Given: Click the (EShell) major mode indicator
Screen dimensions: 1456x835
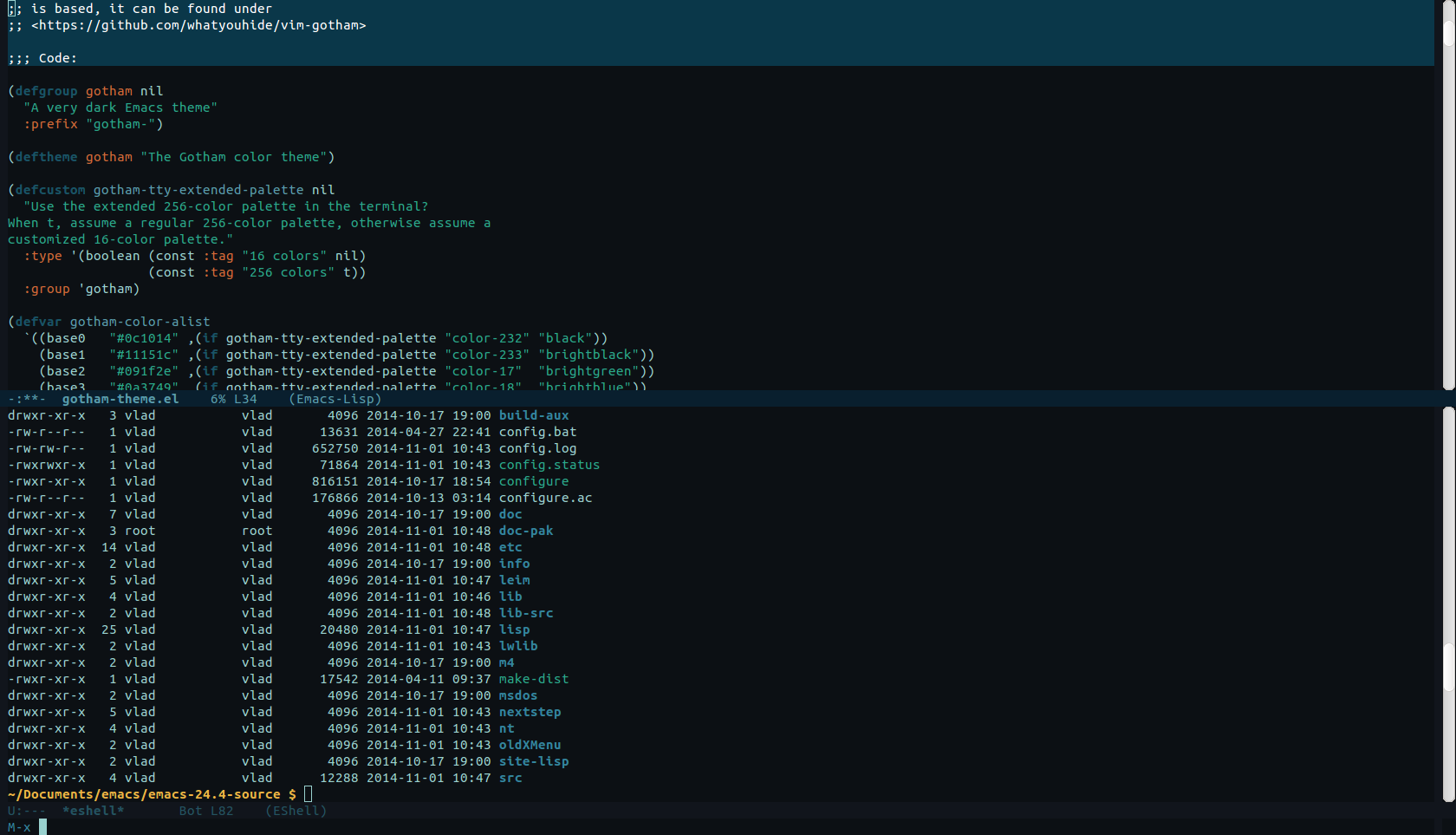Looking at the screenshot, I should tap(296, 811).
